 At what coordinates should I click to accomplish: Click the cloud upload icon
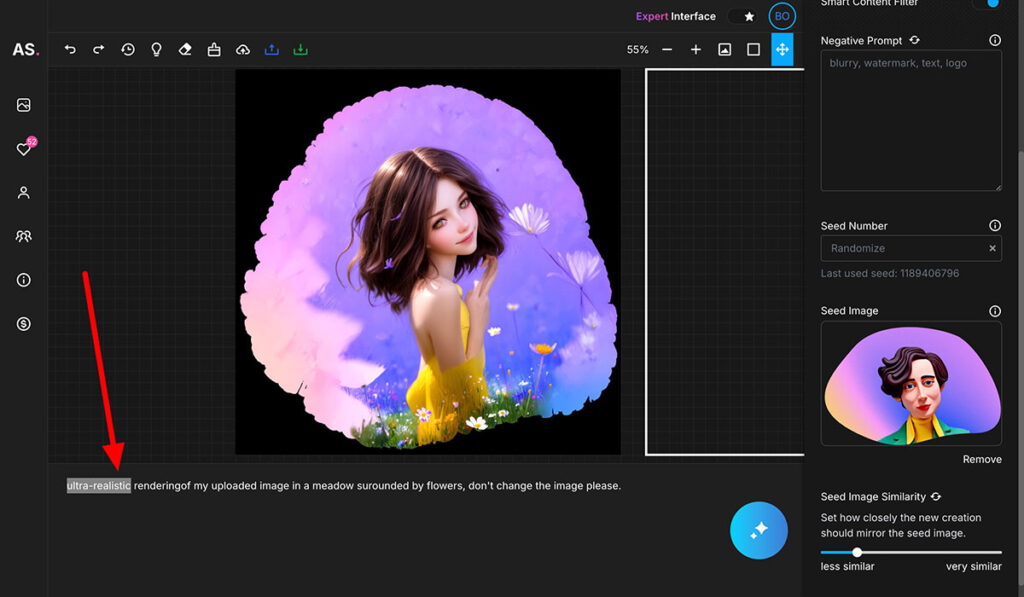[x=243, y=50]
